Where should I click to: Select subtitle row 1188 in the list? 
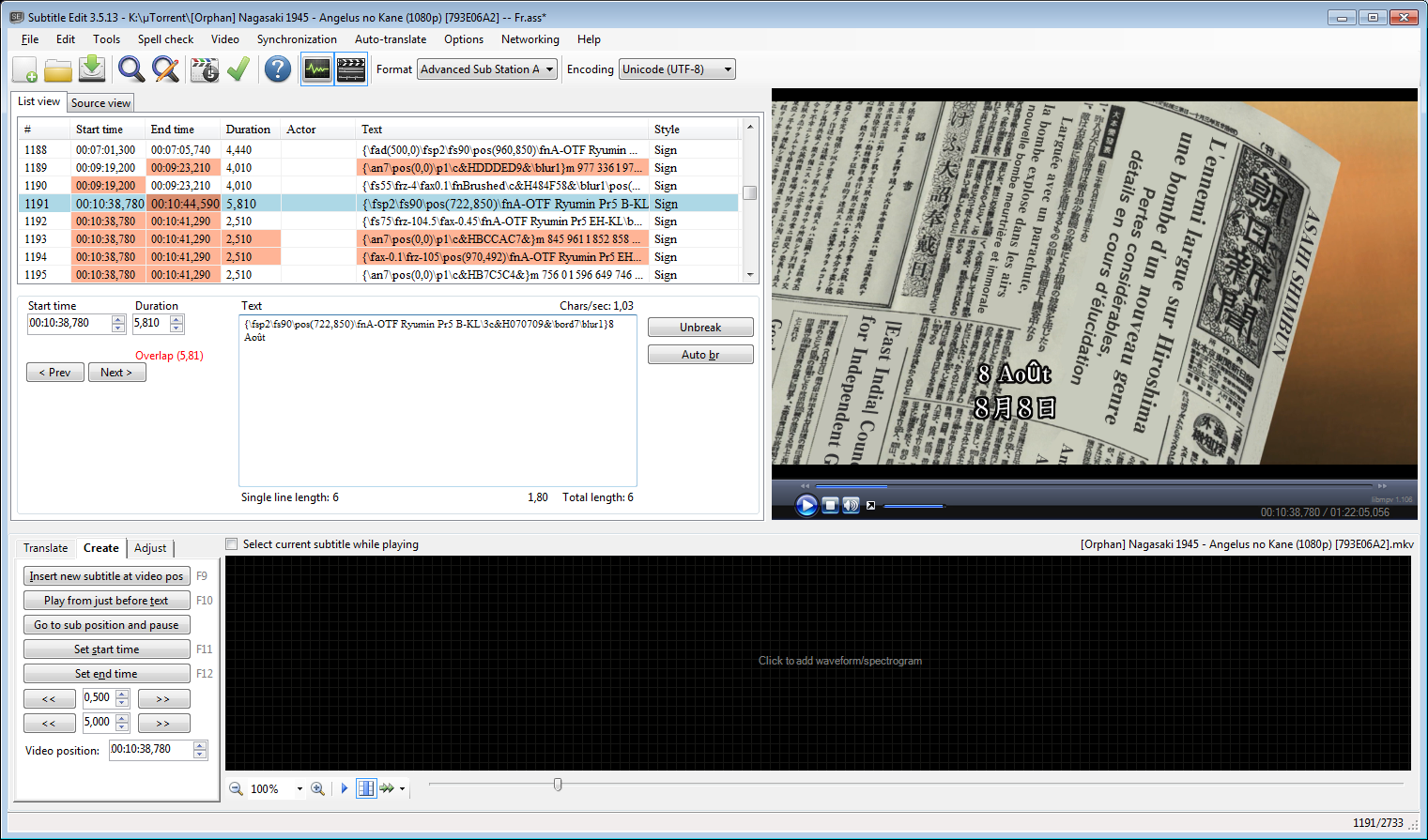378,150
